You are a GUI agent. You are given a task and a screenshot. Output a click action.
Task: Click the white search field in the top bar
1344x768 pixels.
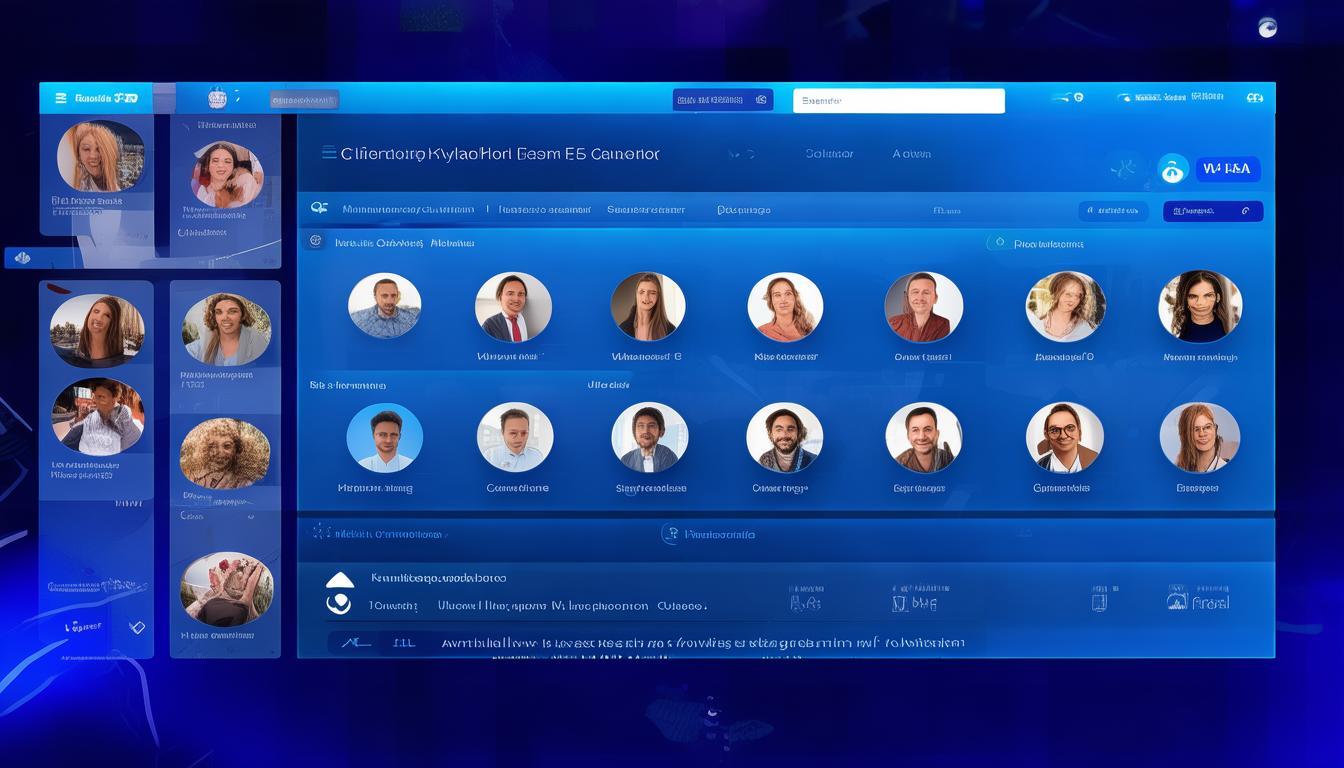pos(898,101)
